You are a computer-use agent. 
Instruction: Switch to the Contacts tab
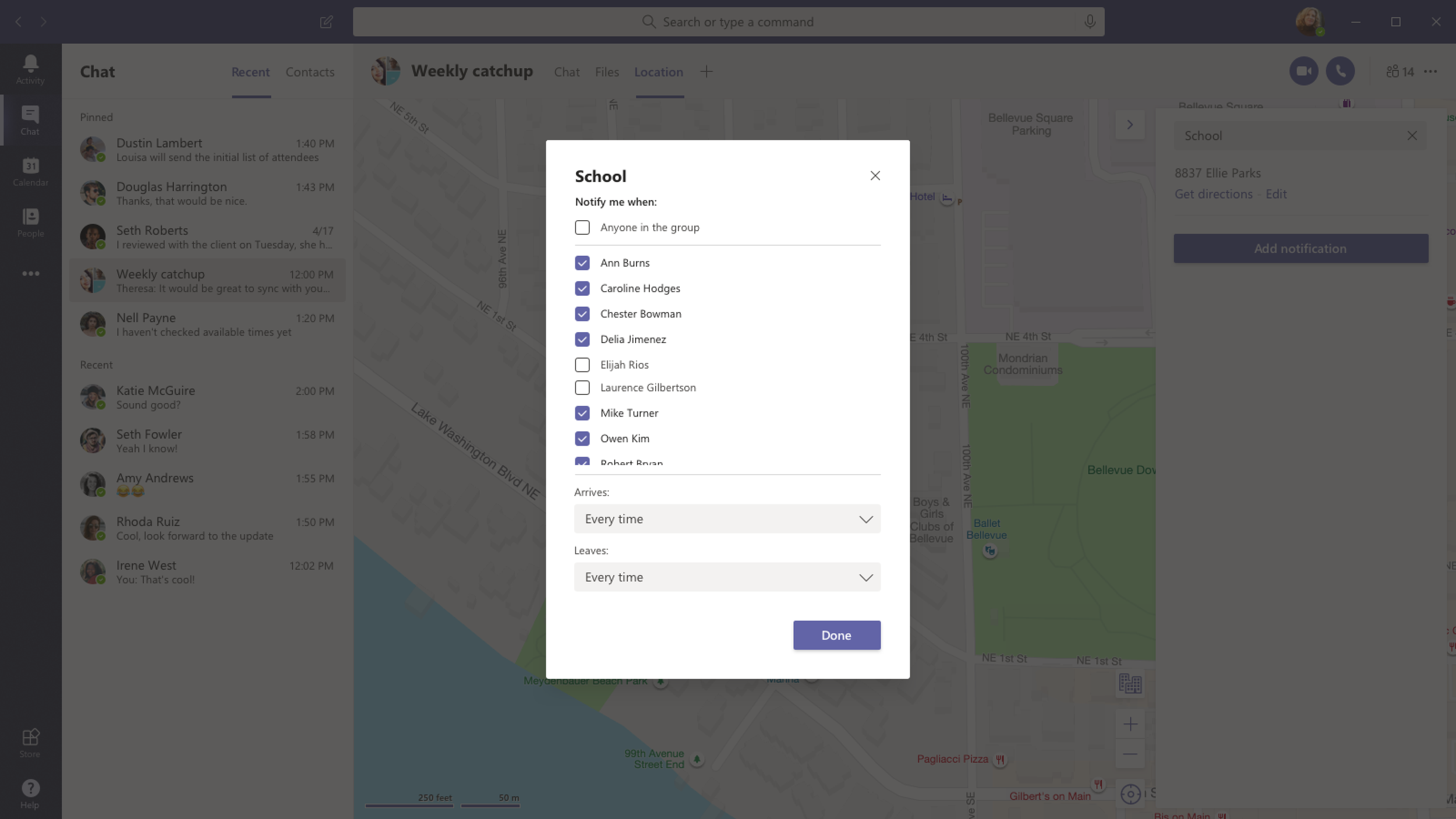[x=310, y=72]
